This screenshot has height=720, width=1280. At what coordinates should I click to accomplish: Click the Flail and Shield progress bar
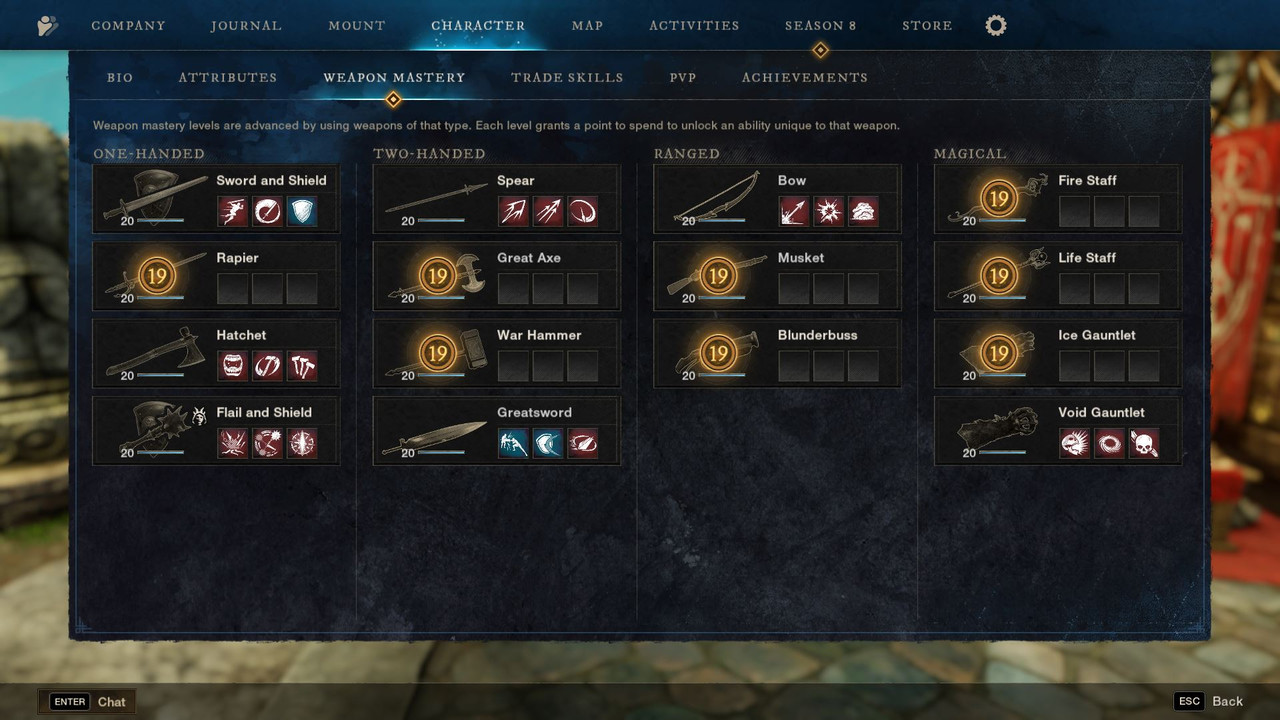click(160, 452)
